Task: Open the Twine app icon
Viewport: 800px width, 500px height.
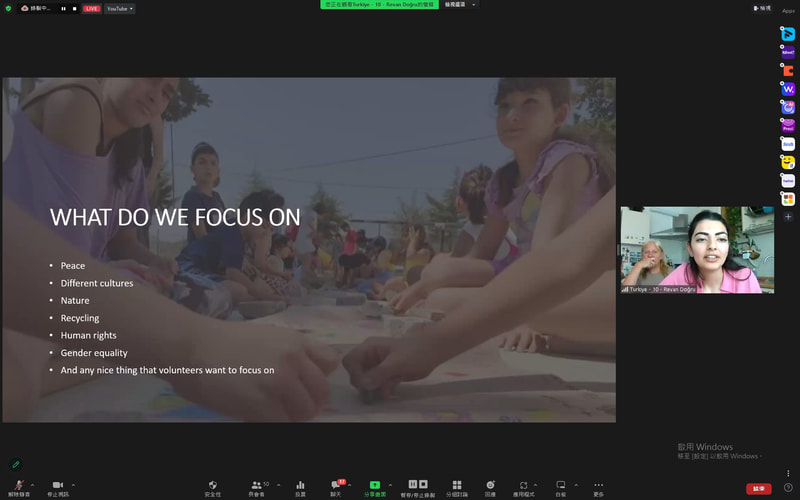Action: tap(788, 181)
